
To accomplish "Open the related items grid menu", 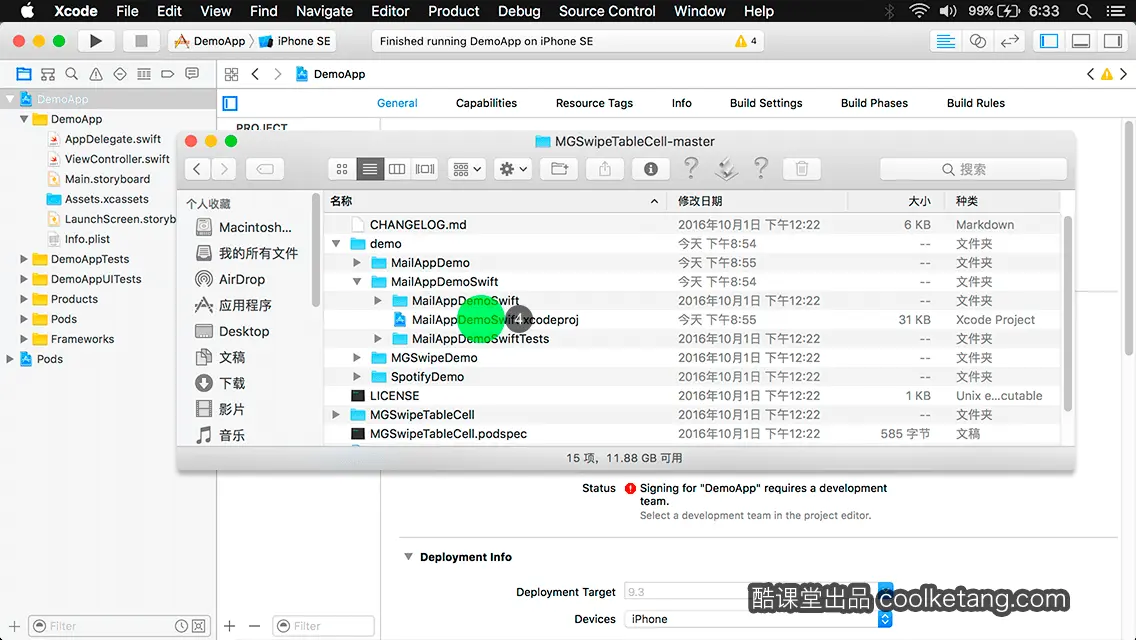I will [x=231, y=74].
